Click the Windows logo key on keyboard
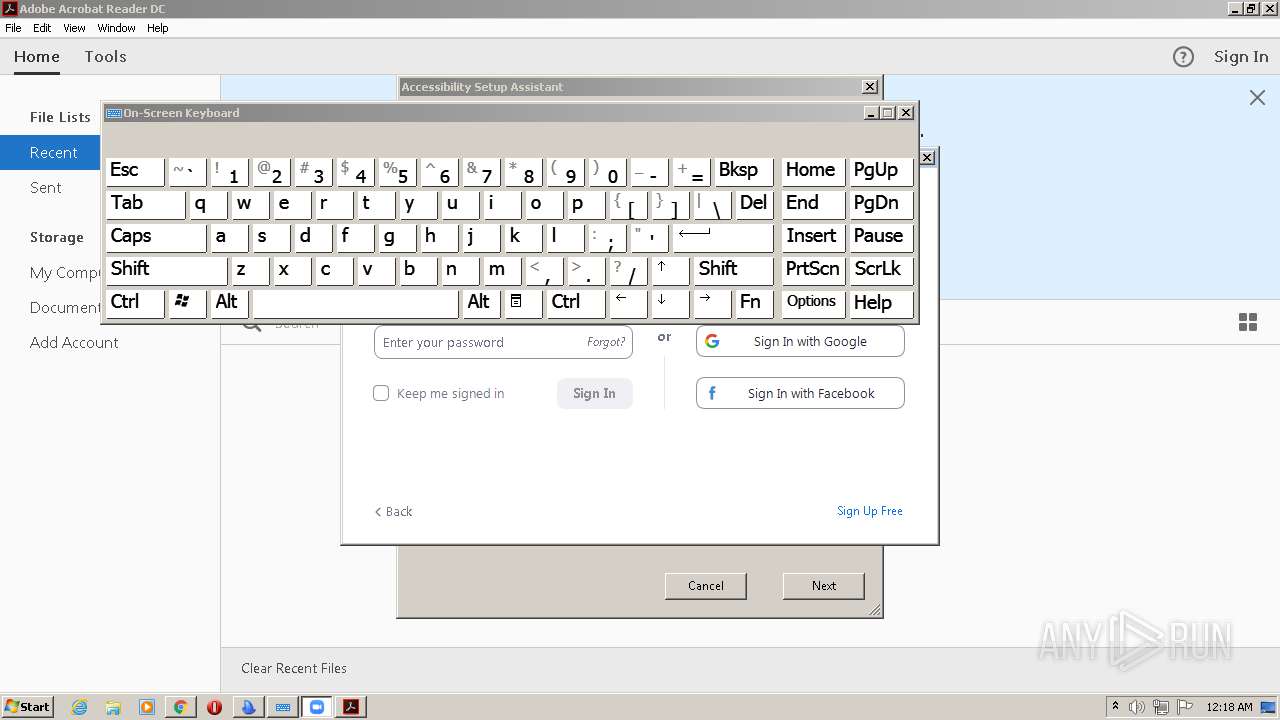This screenshot has width=1280, height=720. tap(187, 302)
